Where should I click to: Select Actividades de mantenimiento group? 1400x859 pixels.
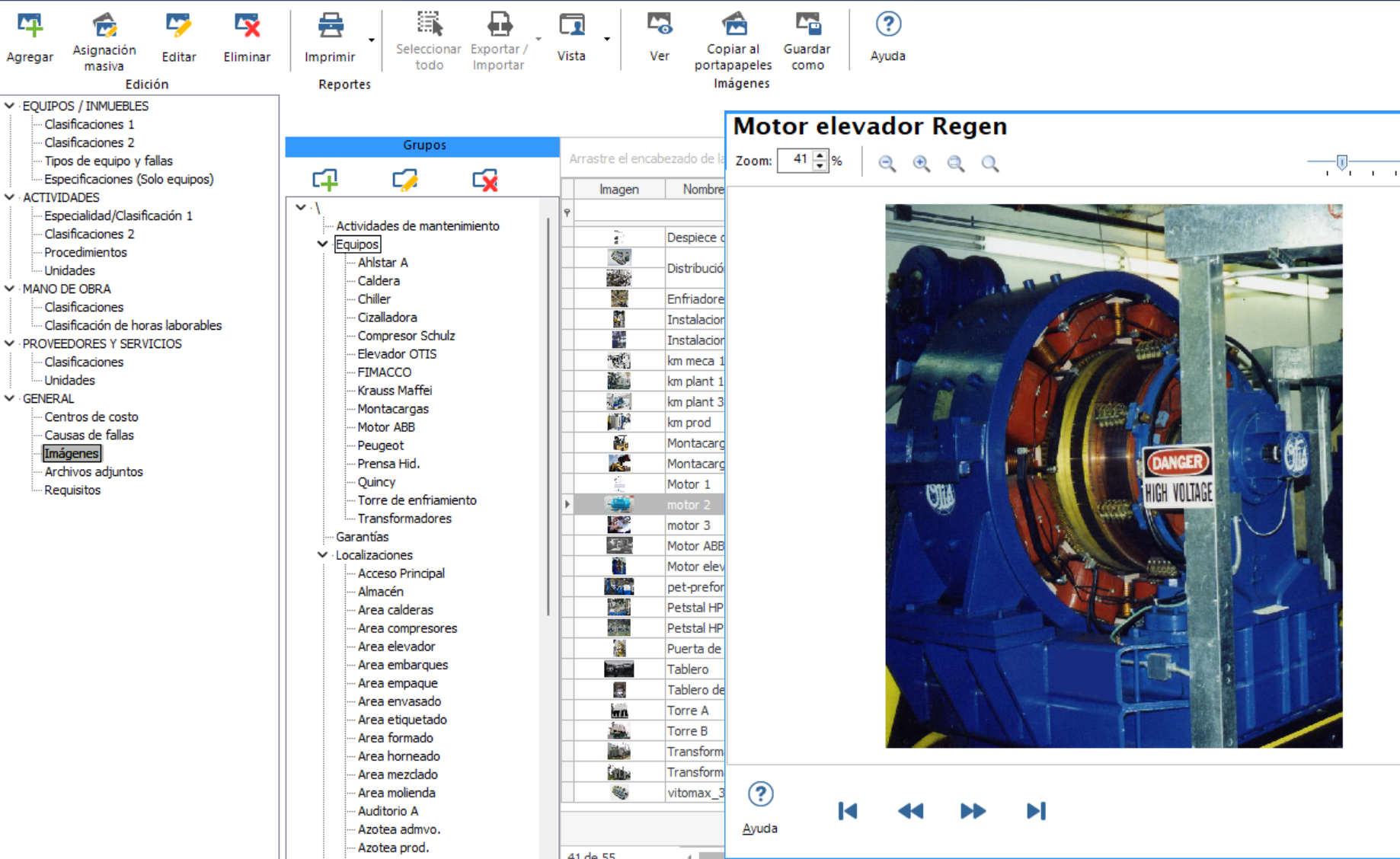coord(417,226)
